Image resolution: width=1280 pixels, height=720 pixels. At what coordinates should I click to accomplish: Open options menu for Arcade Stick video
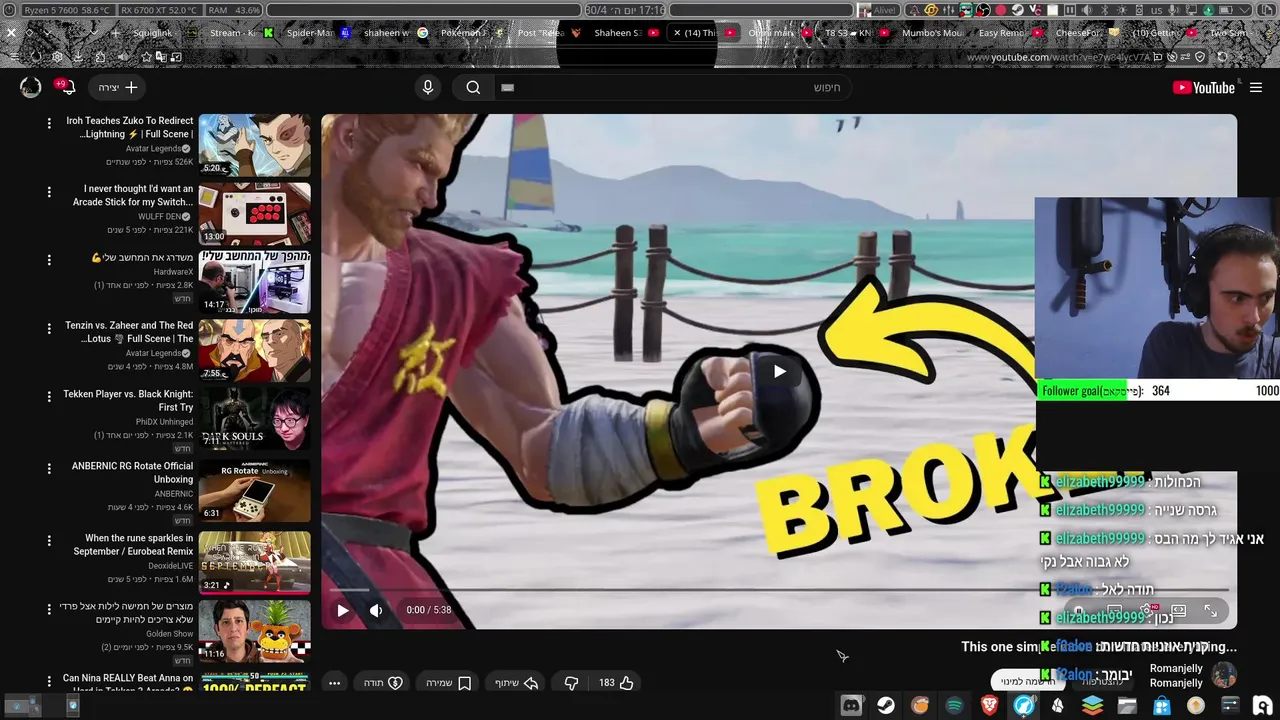pyautogui.click(x=49, y=191)
